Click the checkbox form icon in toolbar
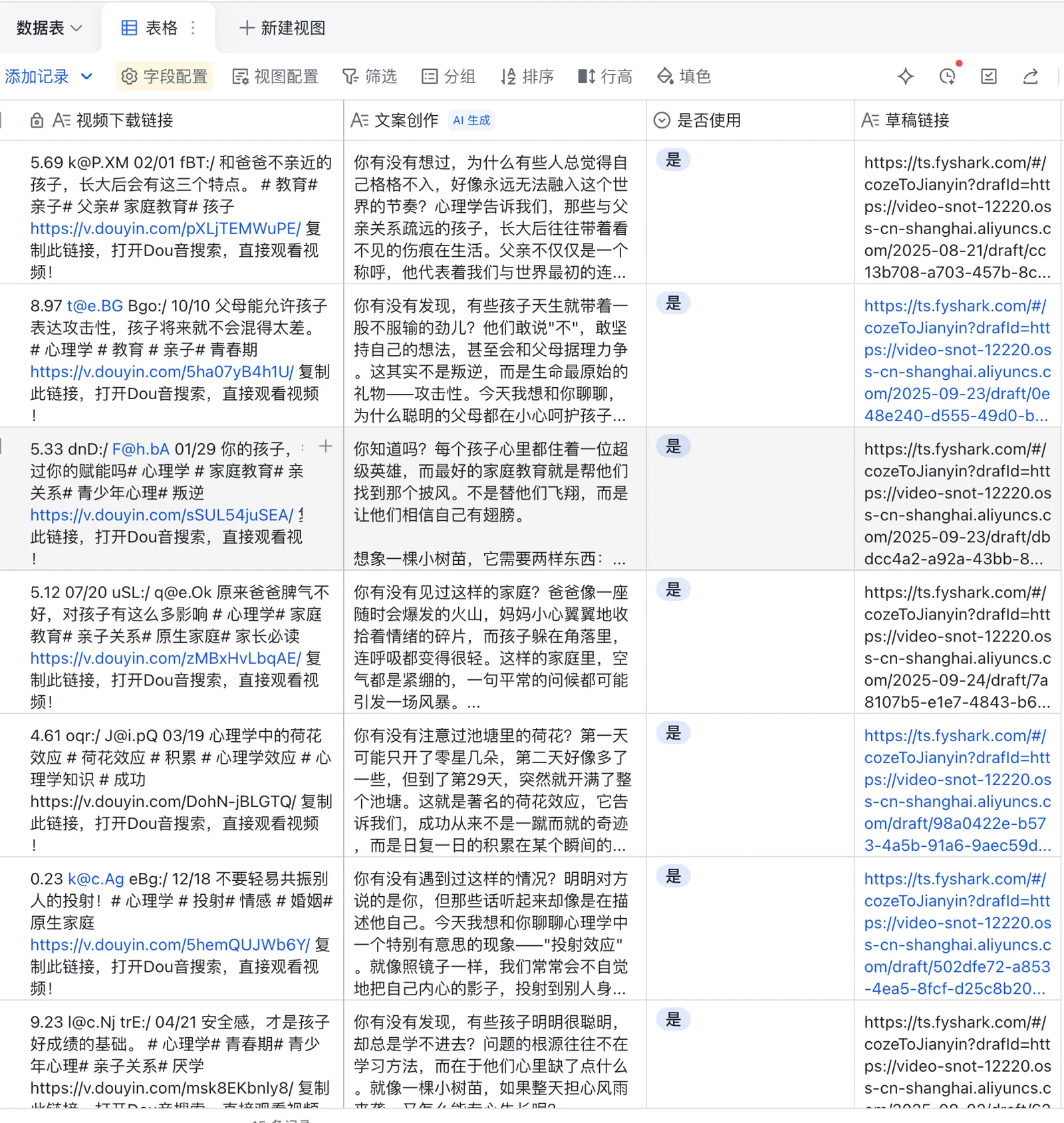This screenshot has height=1123, width=1064. click(989, 77)
